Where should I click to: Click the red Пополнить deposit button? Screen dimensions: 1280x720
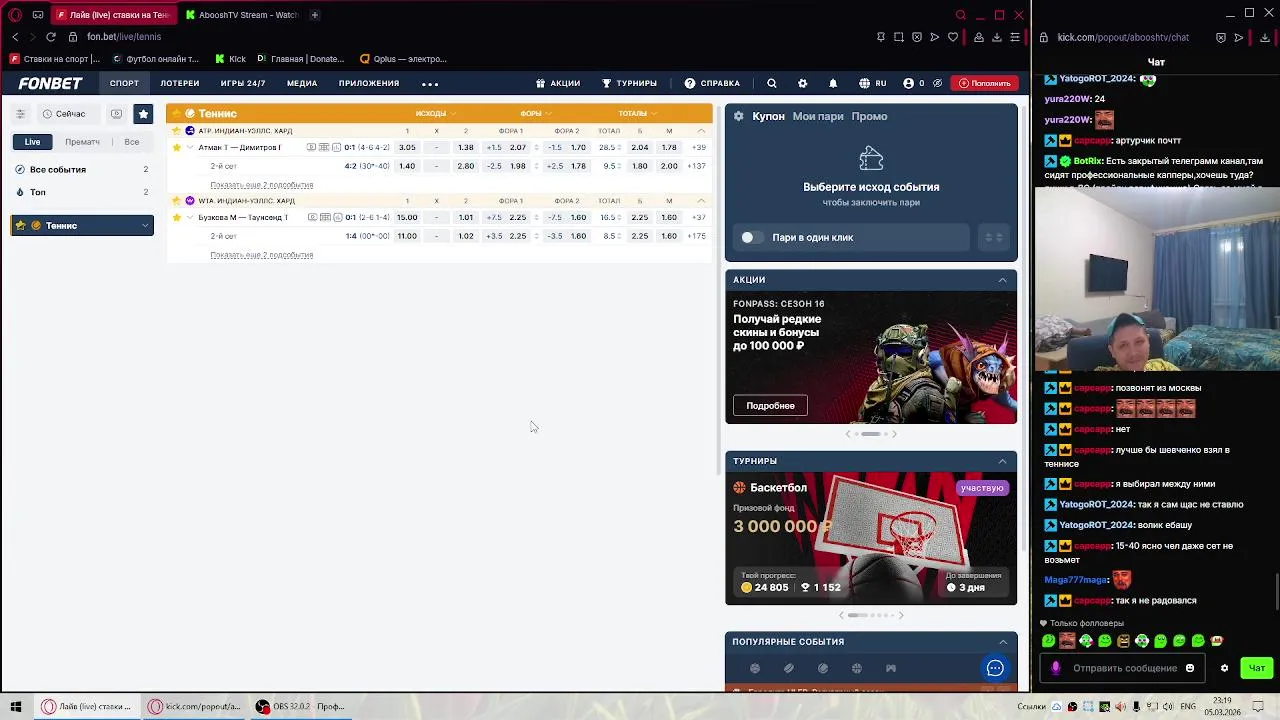984,83
